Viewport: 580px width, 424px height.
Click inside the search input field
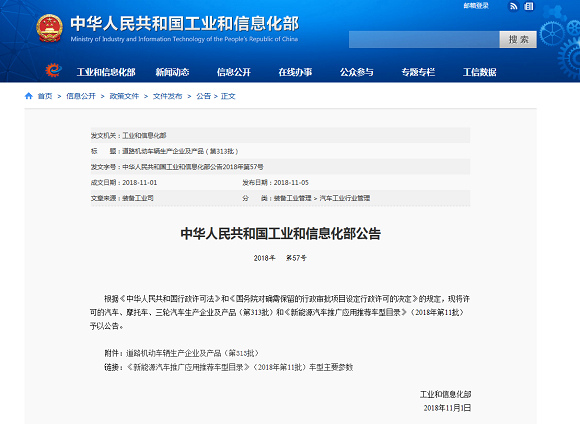[424, 40]
